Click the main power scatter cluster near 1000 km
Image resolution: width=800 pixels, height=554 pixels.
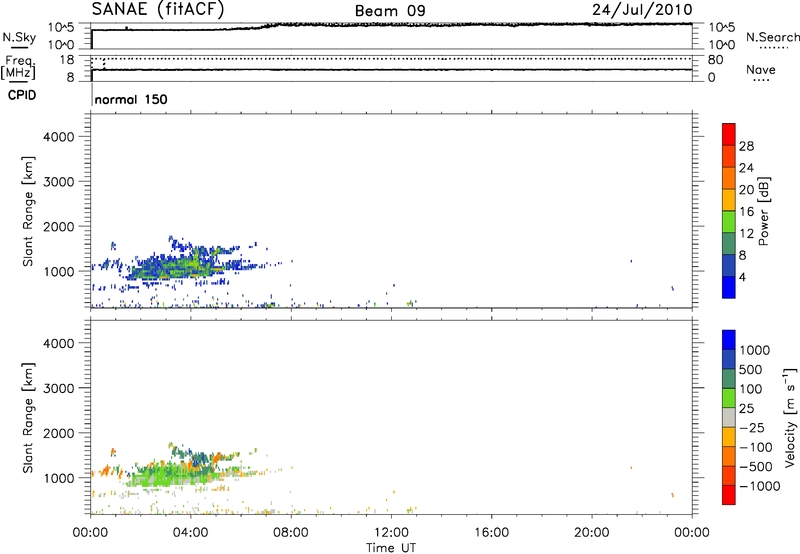176,266
